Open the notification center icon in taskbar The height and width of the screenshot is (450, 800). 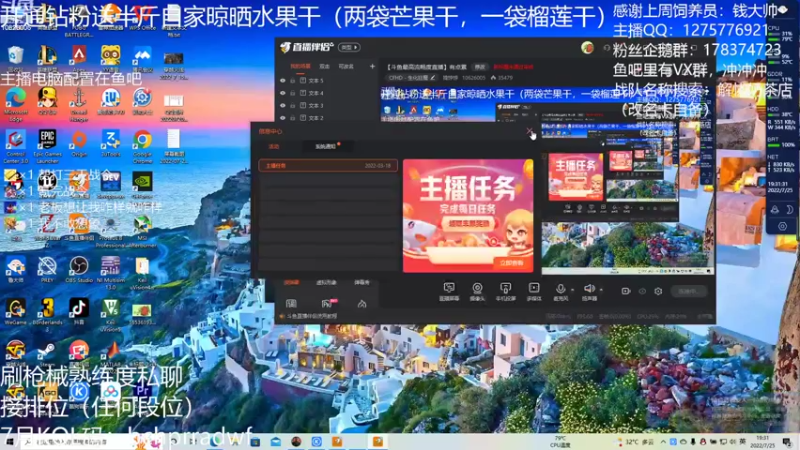click(788, 442)
